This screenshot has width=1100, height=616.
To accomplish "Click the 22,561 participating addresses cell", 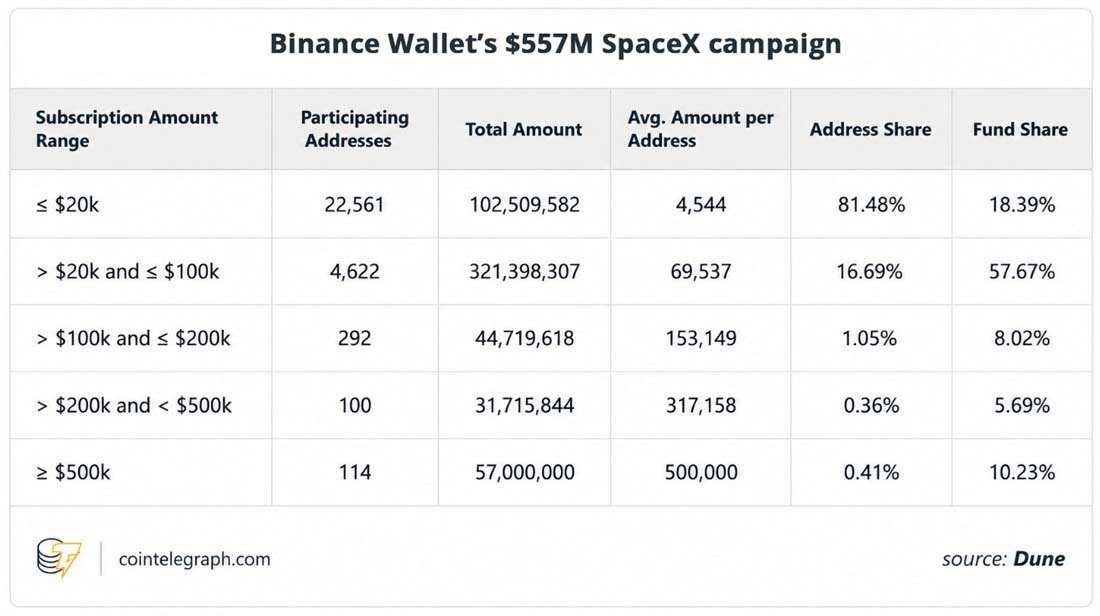I will pyautogui.click(x=354, y=205).
